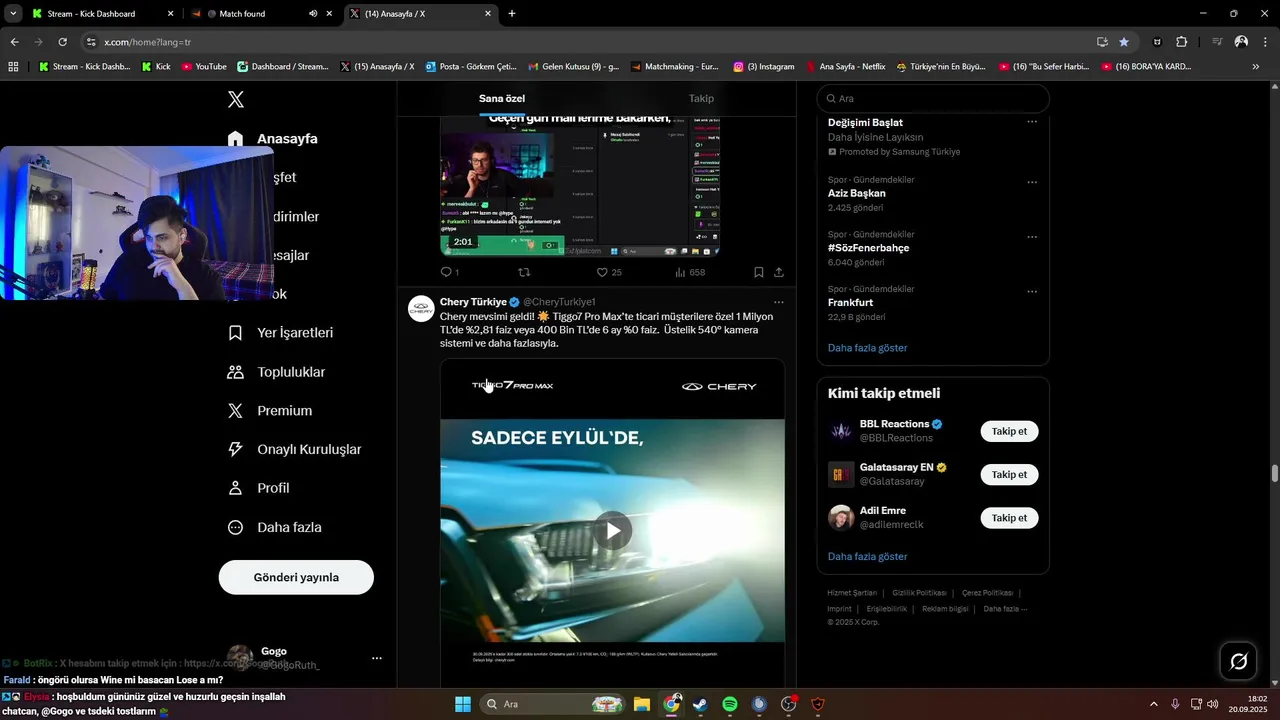Show more trends via Daha fazla göster
The width and height of the screenshot is (1280, 720).
point(867,348)
